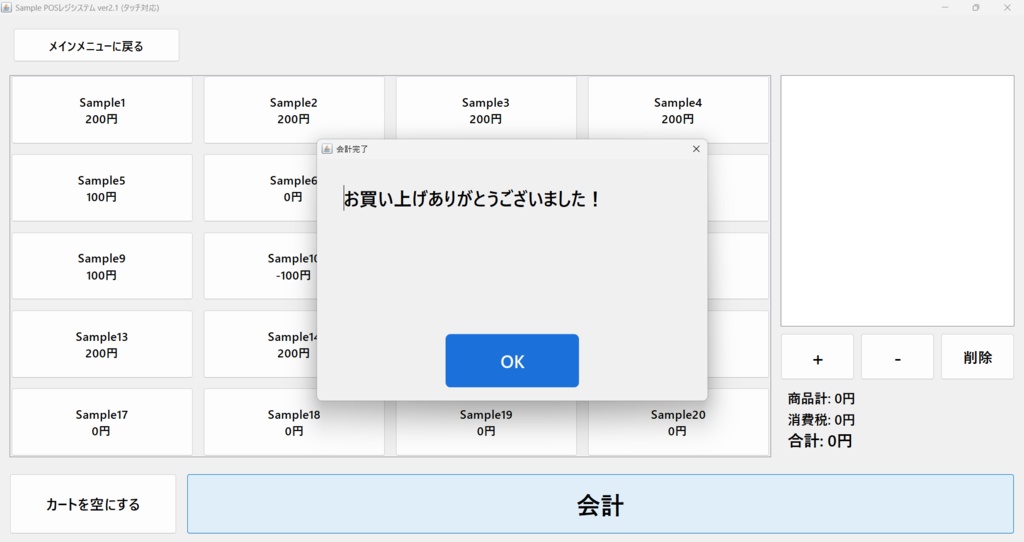Click the app icon in the main title bar
This screenshot has width=1024, height=542.
(x=7, y=8)
